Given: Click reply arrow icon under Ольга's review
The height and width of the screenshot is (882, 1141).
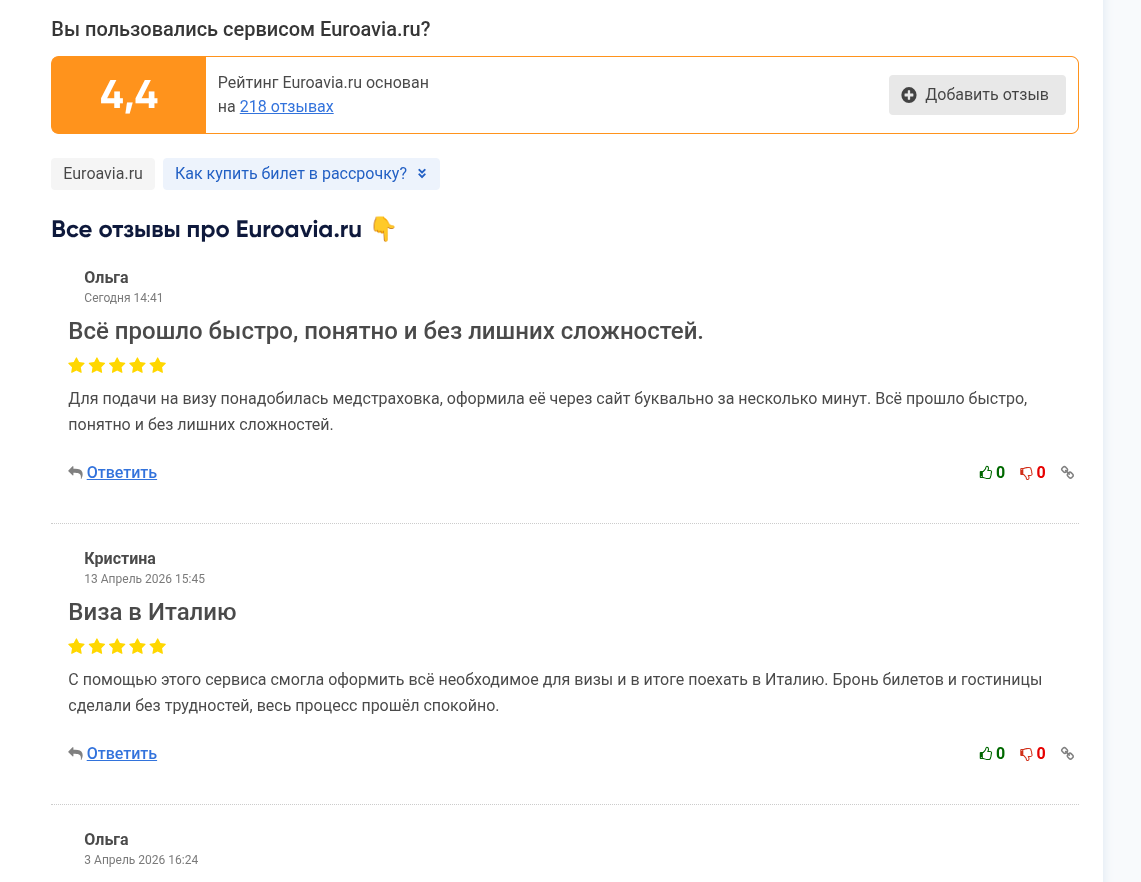Looking at the screenshot, I should click(75, 472).
